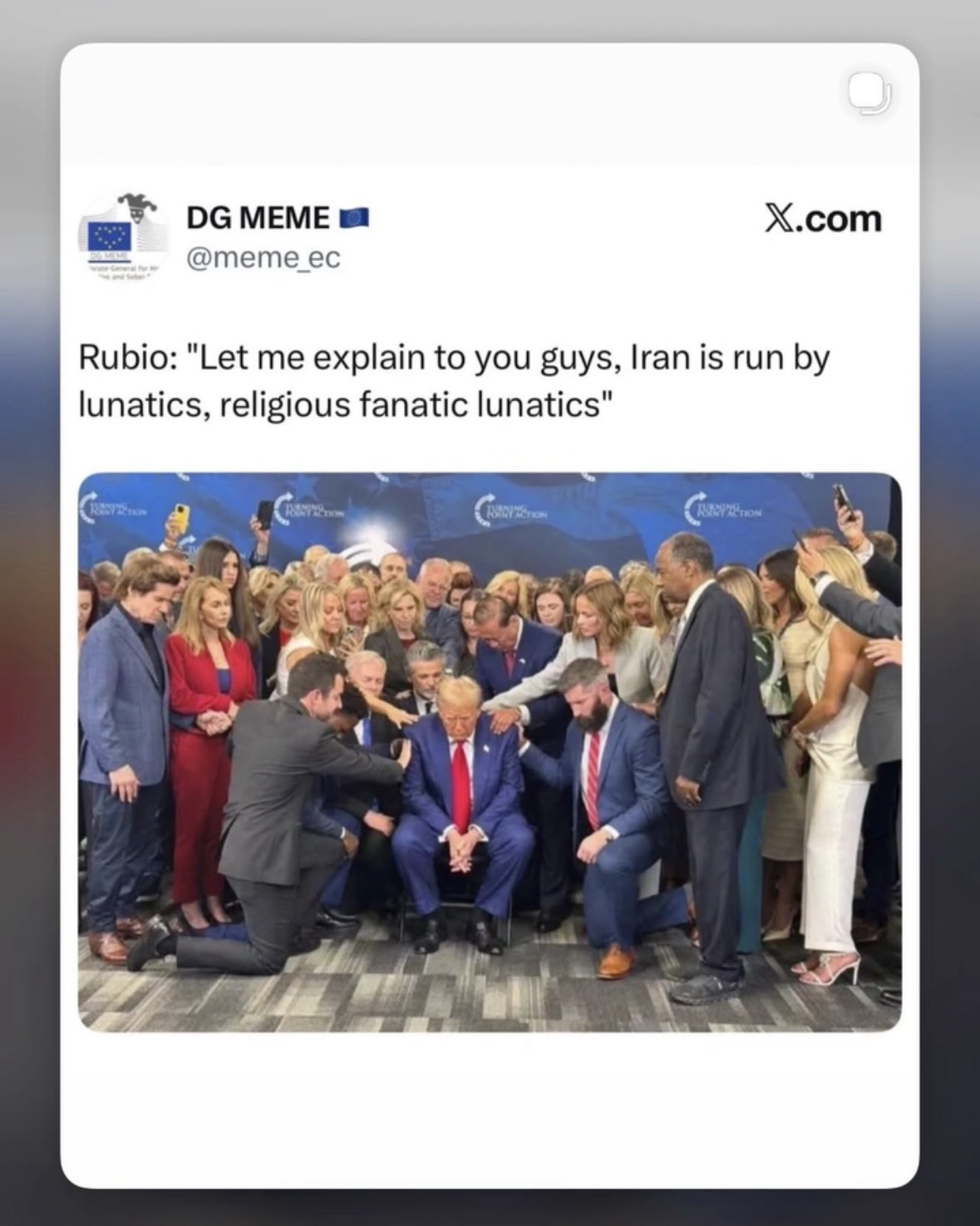Click the leftmost Turning Point Action logo
Screen dimensions: 980x1226
(x=115, y=506)
